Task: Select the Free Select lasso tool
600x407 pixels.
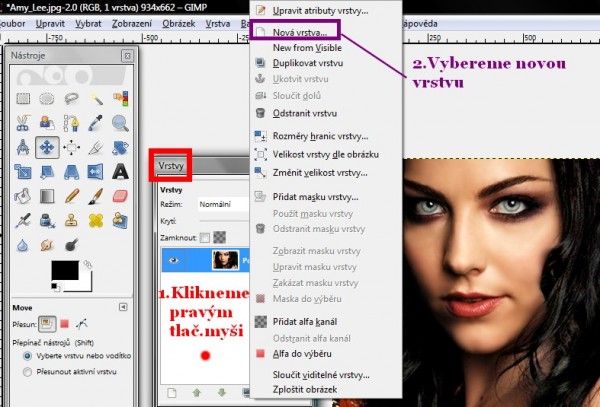Action: point(71,99)
